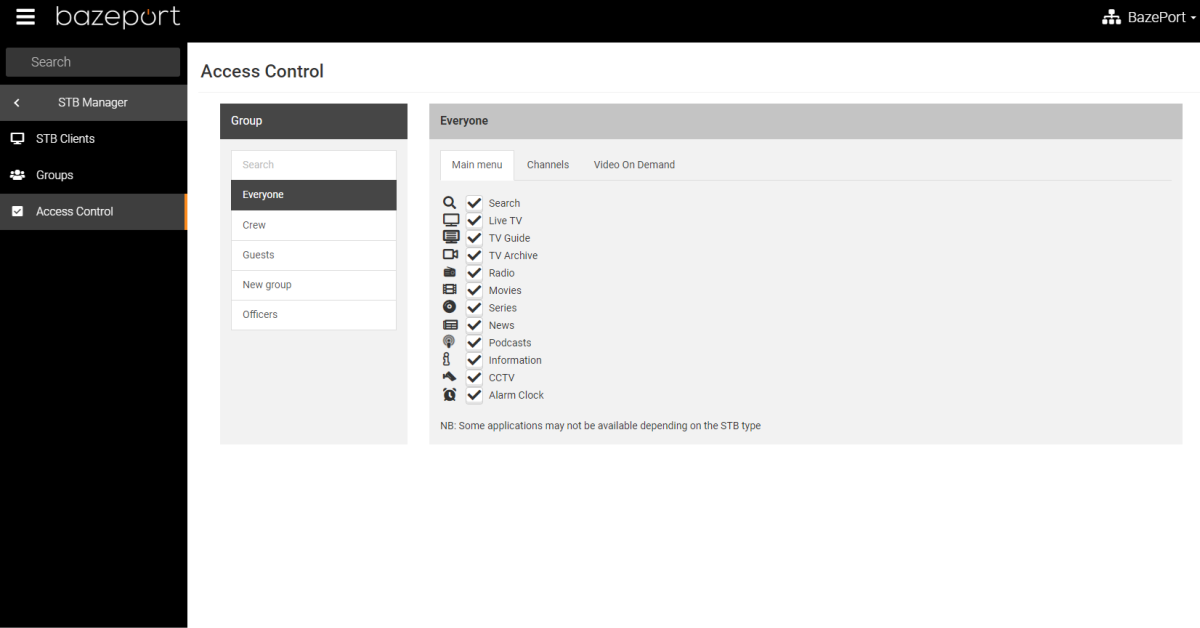Click the Groups people icon

click(x=17, y=175)
